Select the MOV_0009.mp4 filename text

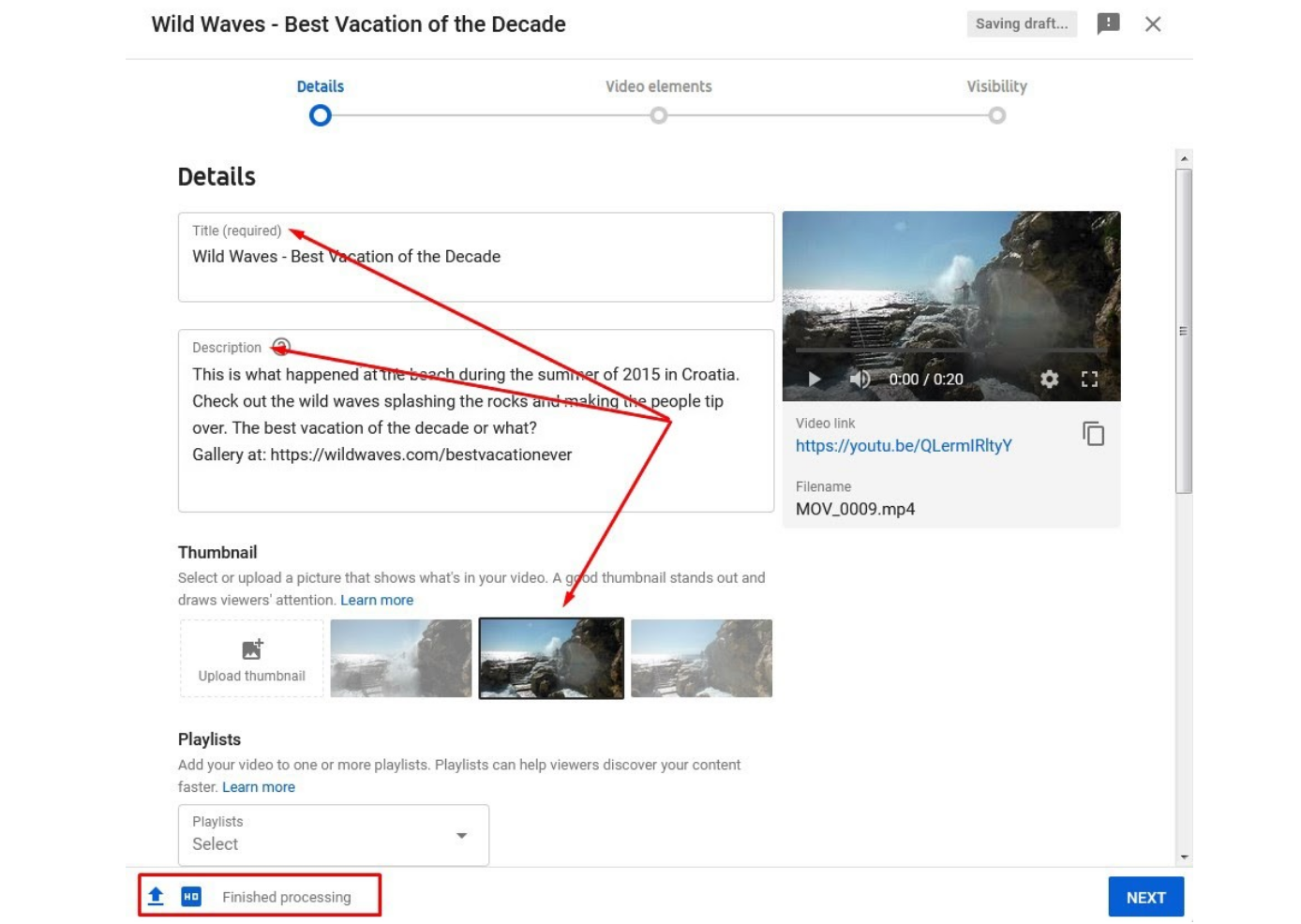(855, 509)
